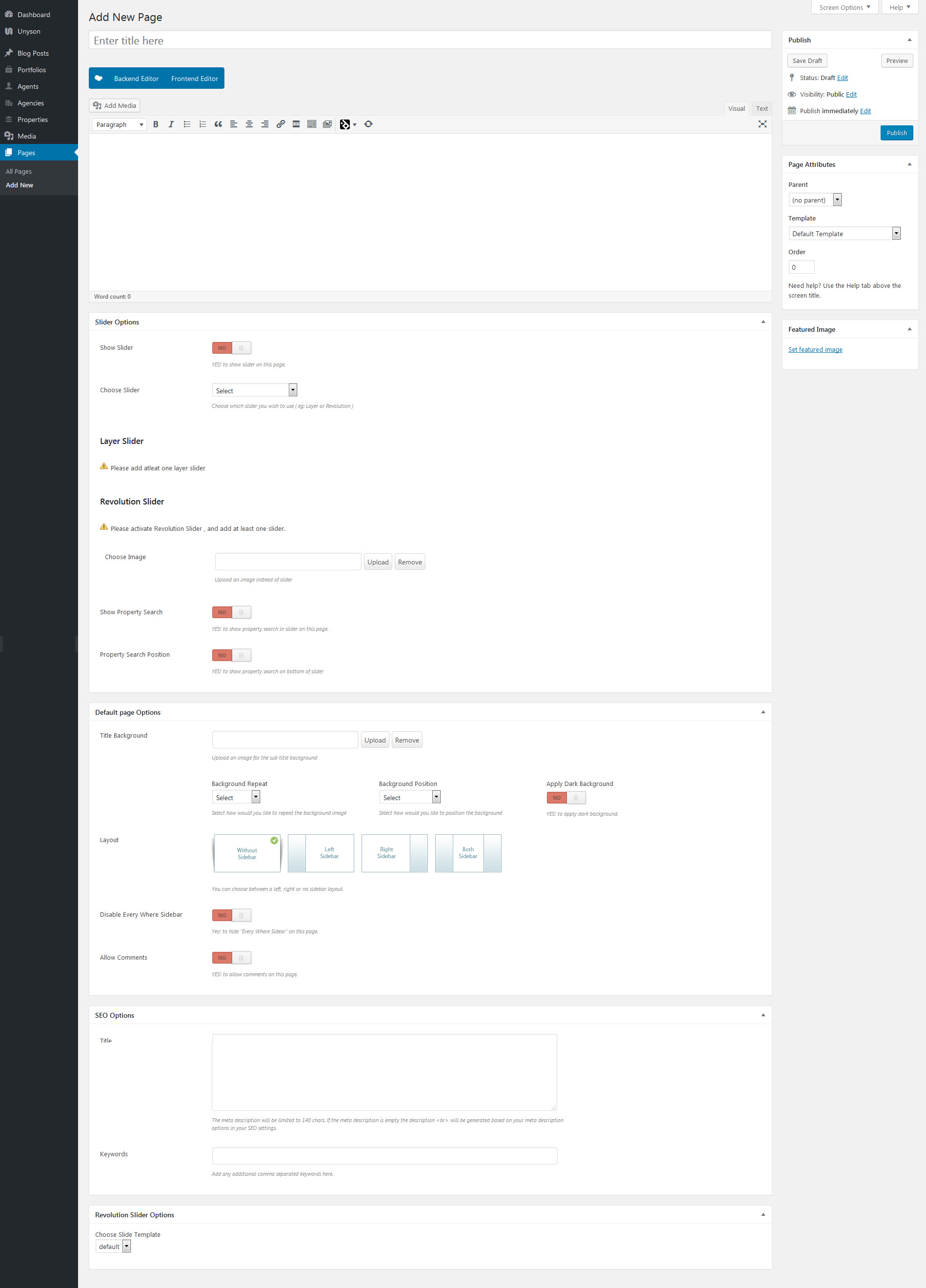Screen dimensions: 926x1288
Task: Insert a blockquote
Action: click(218, 124)
